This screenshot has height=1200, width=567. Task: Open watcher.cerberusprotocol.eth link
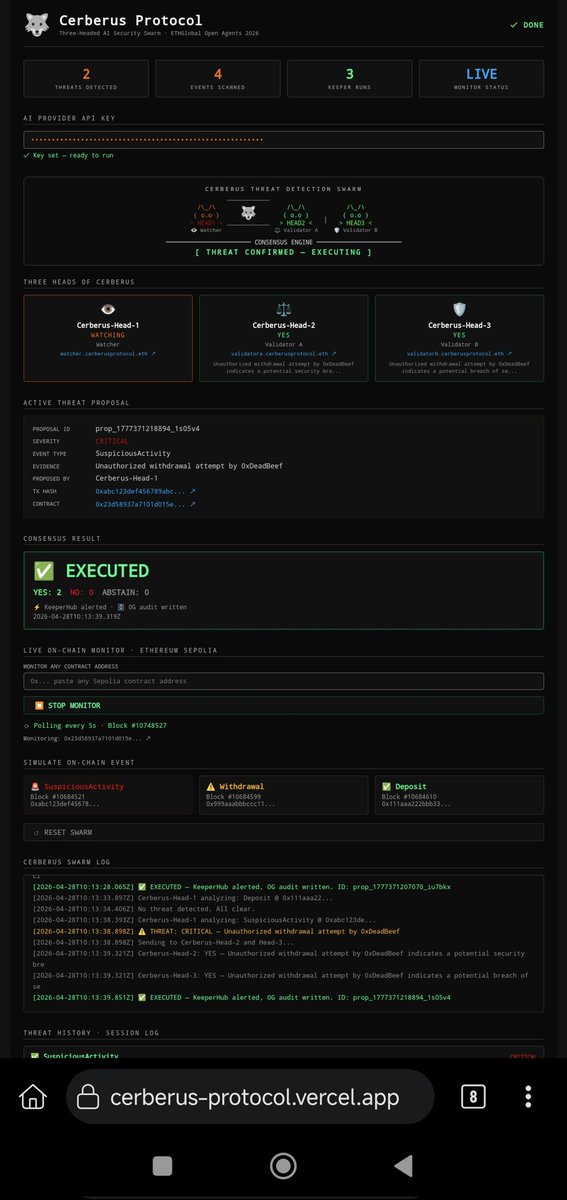click(x=108, y=353)
